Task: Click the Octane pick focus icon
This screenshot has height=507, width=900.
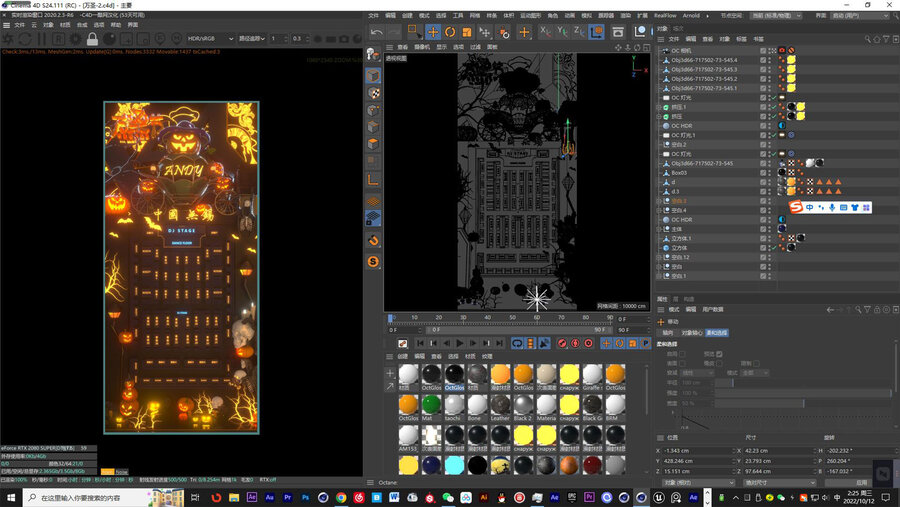Action: click(x=160, y=39)
